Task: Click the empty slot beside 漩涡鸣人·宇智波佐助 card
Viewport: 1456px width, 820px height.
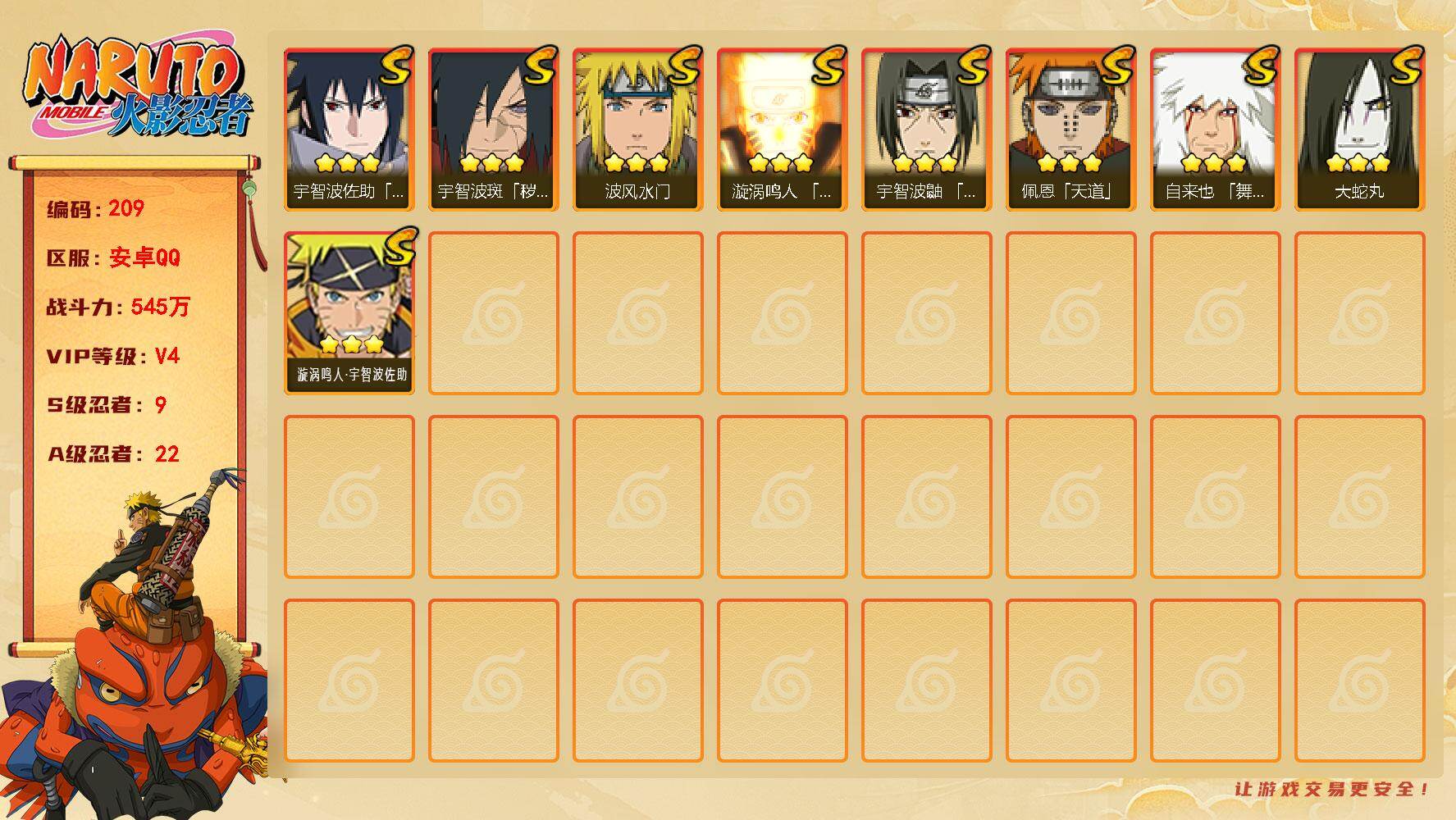Action: point(494,313)
